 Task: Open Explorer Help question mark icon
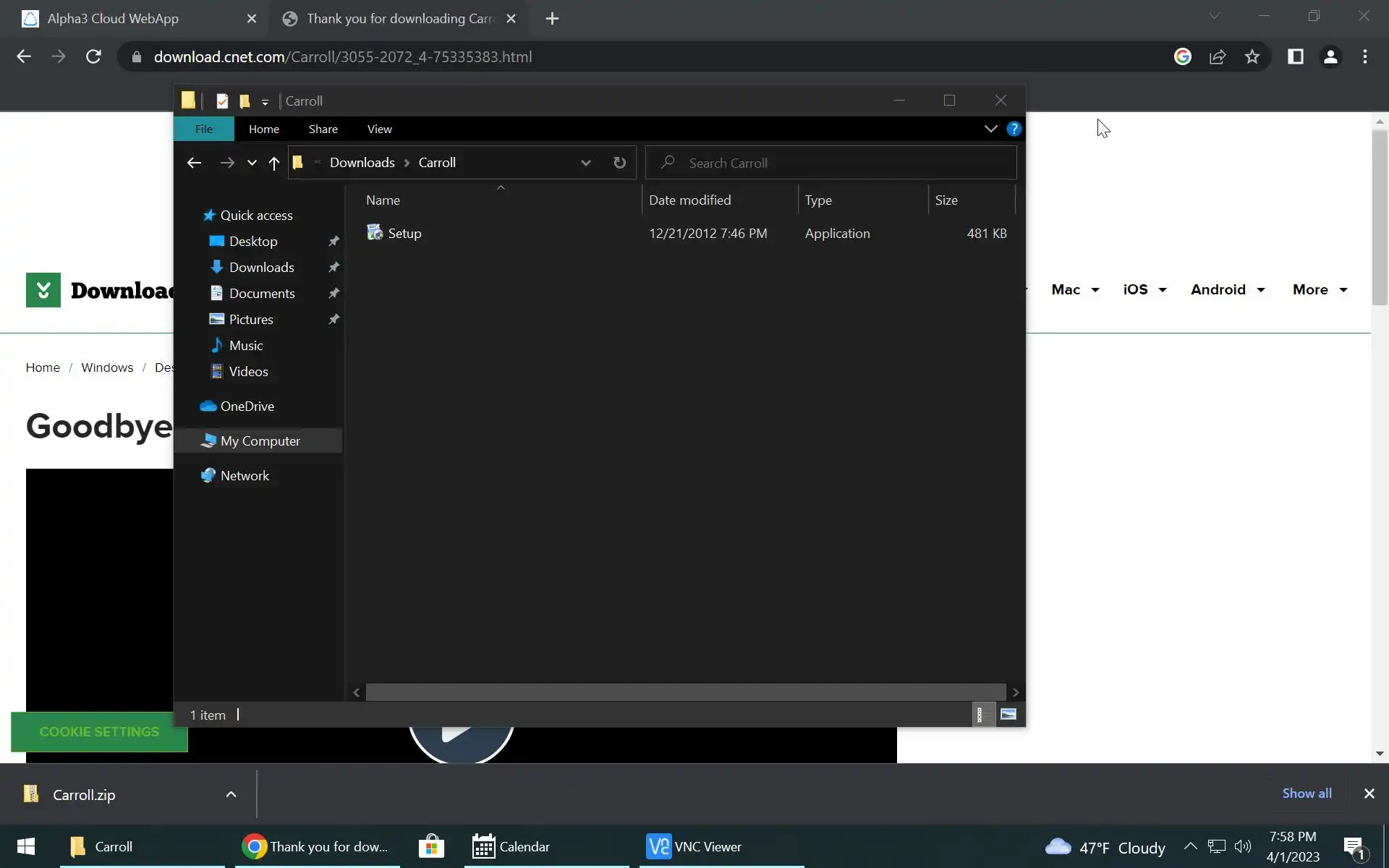pyautogui.click(x=1014, y=129)
